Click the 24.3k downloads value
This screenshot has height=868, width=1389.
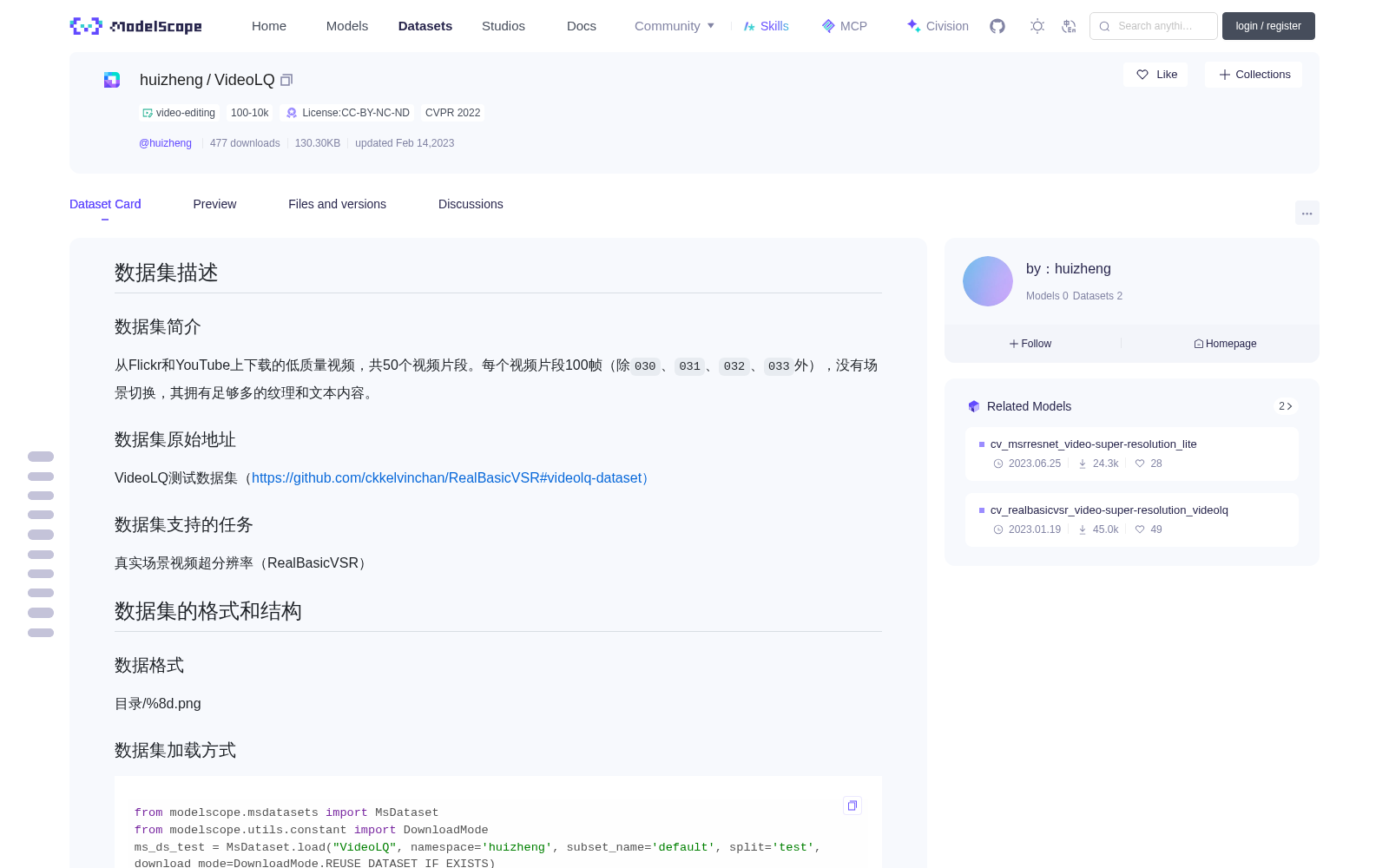pos(1105,464)
